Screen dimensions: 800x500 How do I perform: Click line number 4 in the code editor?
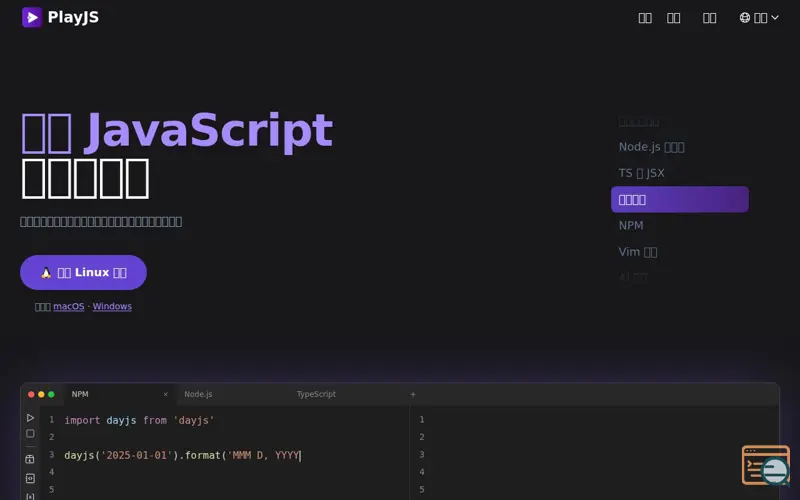tap(51, 472)
